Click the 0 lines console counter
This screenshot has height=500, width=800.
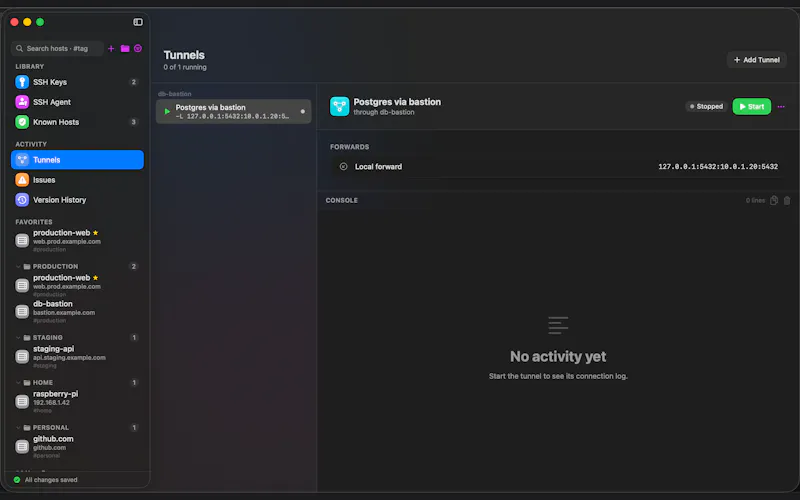click(x=755, y=201)
